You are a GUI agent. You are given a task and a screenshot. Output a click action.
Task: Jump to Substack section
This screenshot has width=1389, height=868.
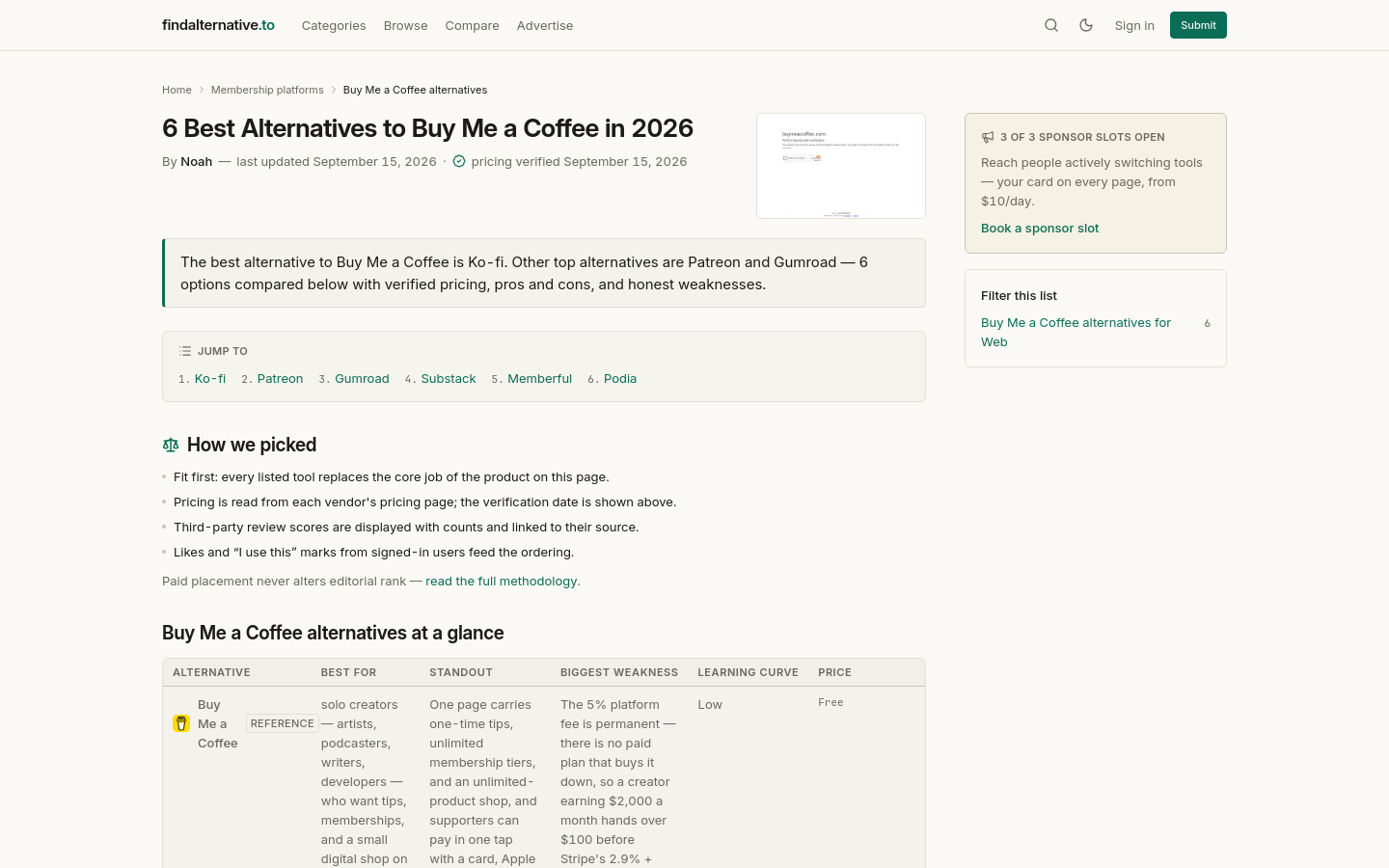point(449,379)
